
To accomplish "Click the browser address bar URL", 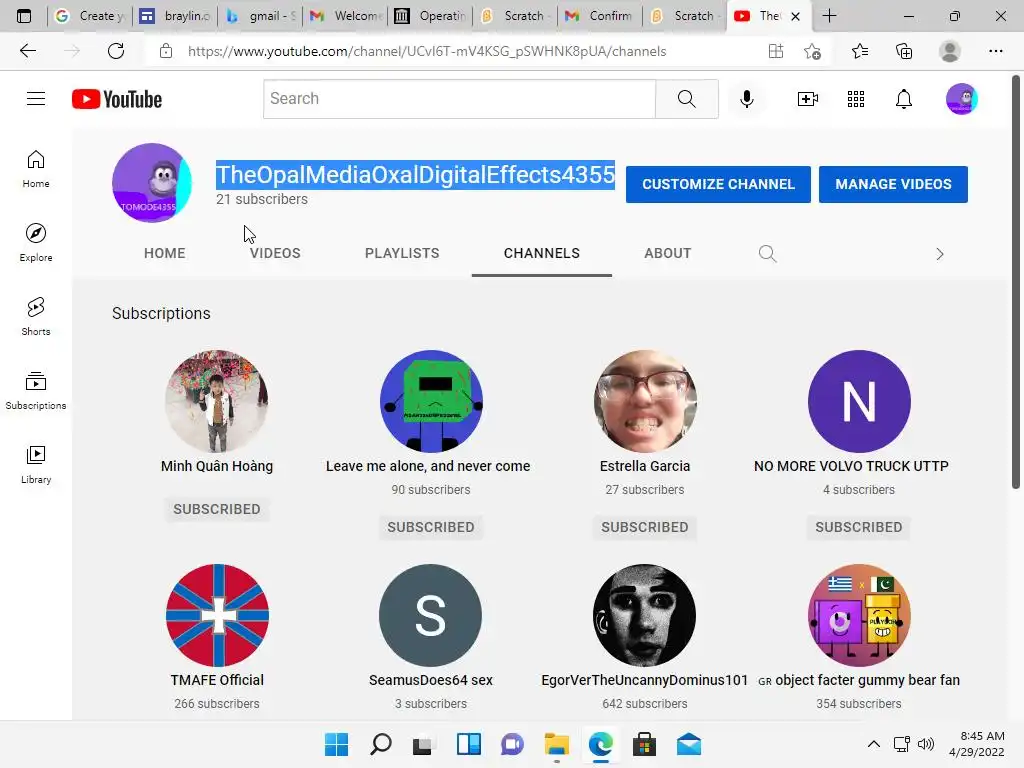I will (x=427, y=51).
